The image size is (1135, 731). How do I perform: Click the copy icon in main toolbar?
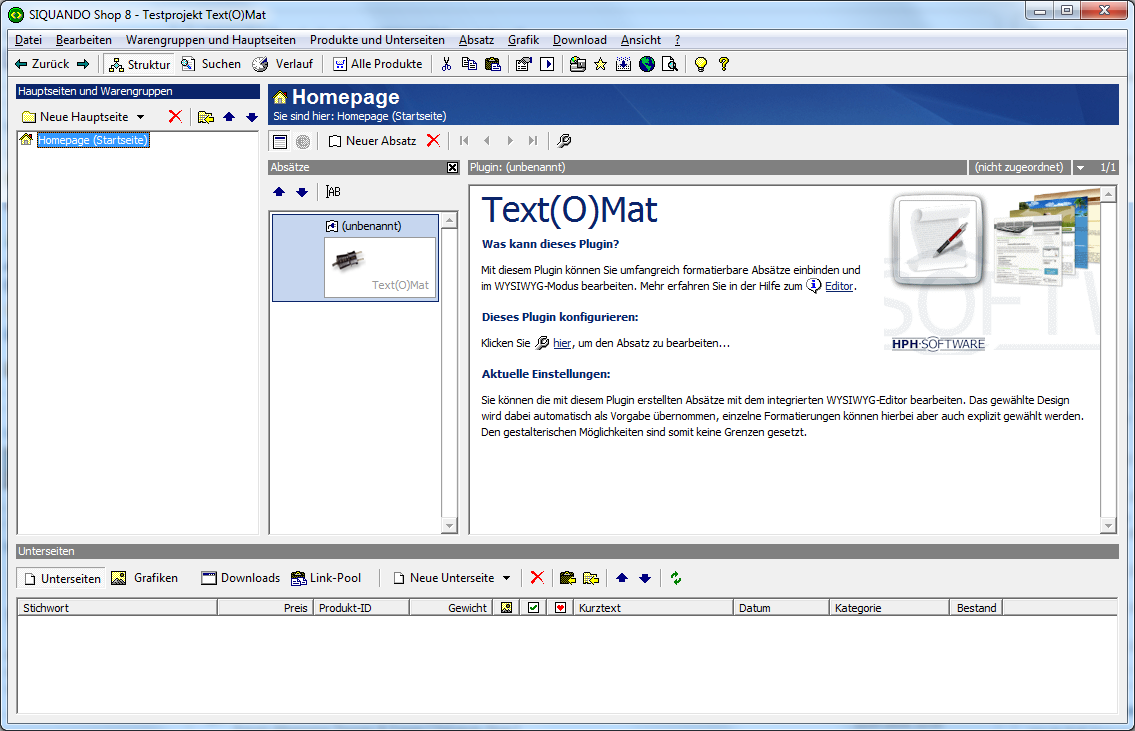(469, 64)
